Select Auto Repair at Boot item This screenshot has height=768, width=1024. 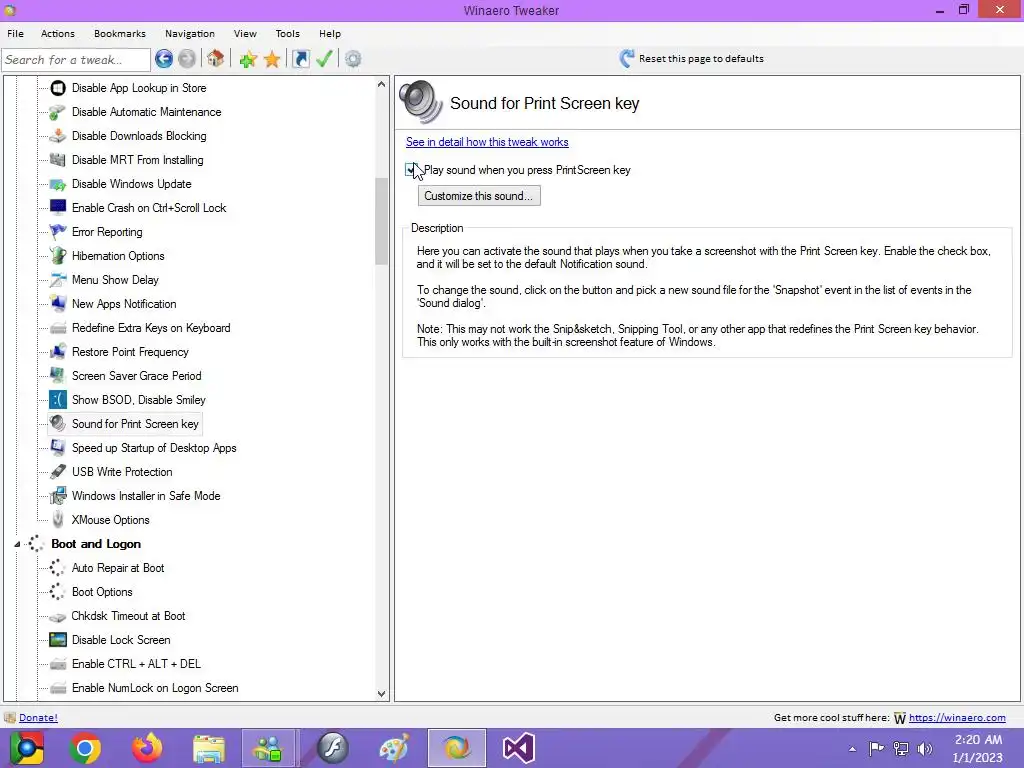click(x=118, y=568)
